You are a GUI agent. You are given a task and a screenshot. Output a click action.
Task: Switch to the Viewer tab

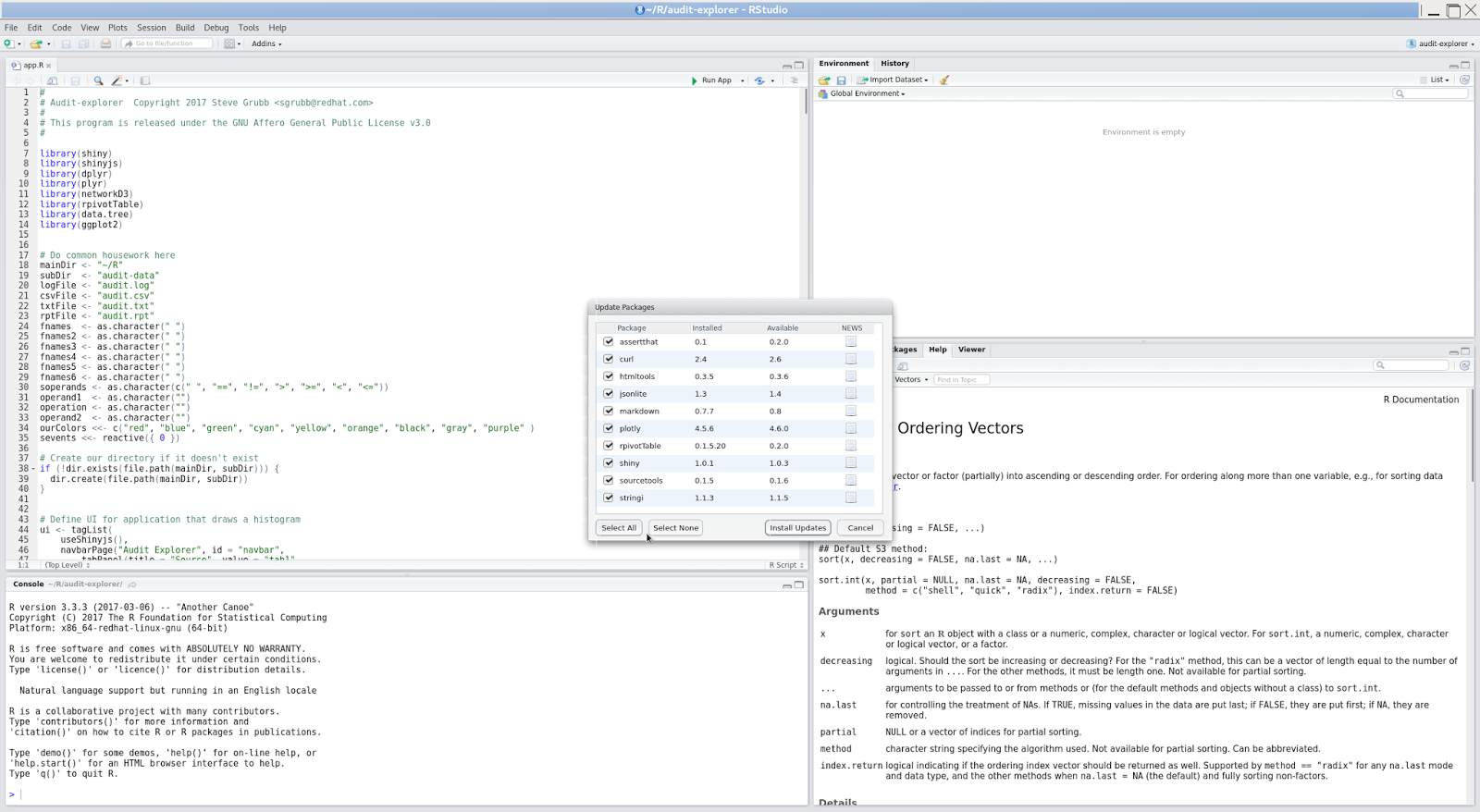(x=971, y=350)
